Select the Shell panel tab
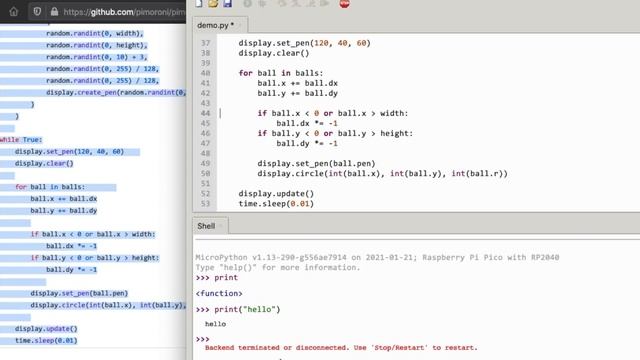640x360 pixels. pos(206,226)
